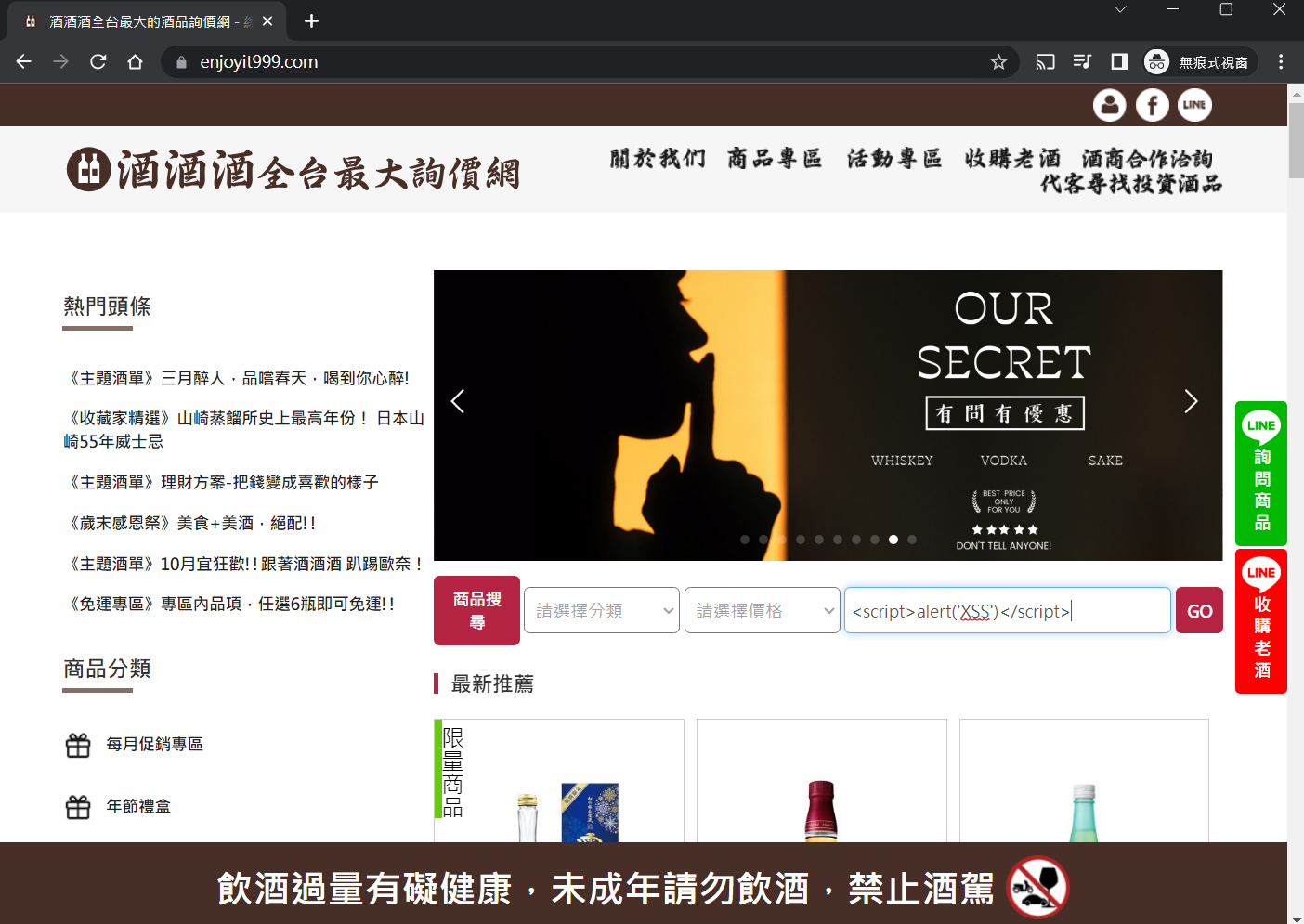Click the 熱門頭條 section heading
The image size is (1304, 924).
[107, 306]
